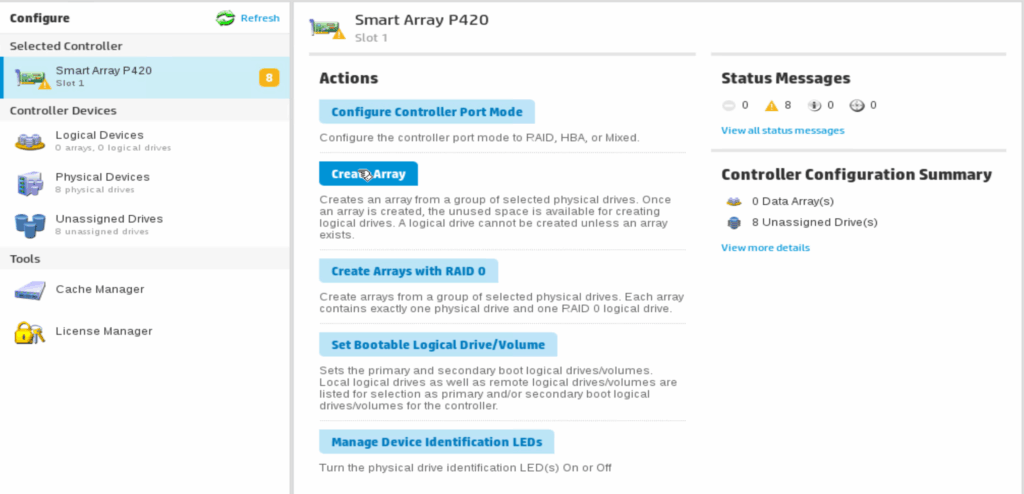This screenshot has width=1024, height=494.
Task: Click the Controller Devices section header
Action: point(63,111)
